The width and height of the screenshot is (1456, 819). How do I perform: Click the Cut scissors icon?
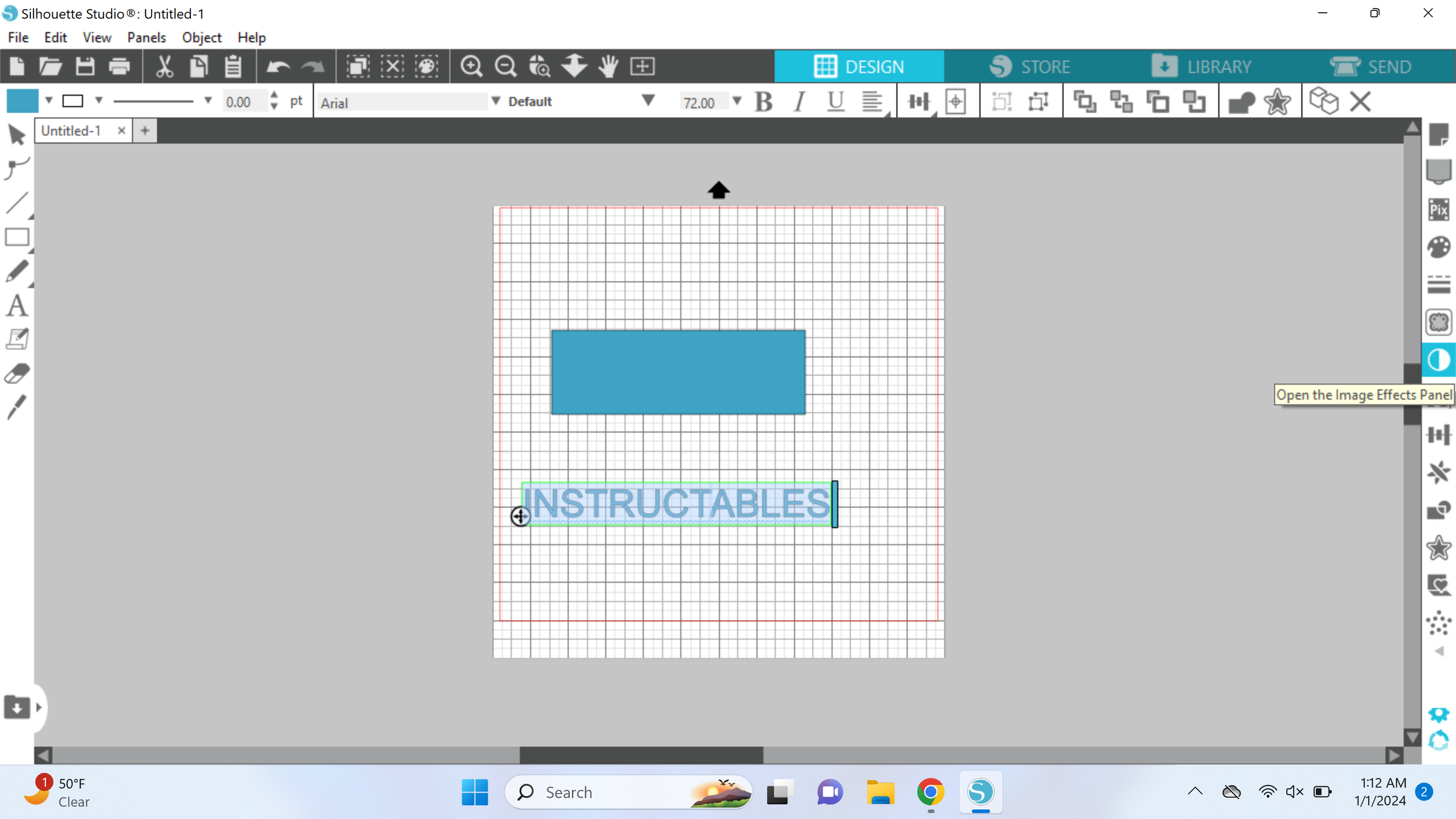[x=164, y=66]
